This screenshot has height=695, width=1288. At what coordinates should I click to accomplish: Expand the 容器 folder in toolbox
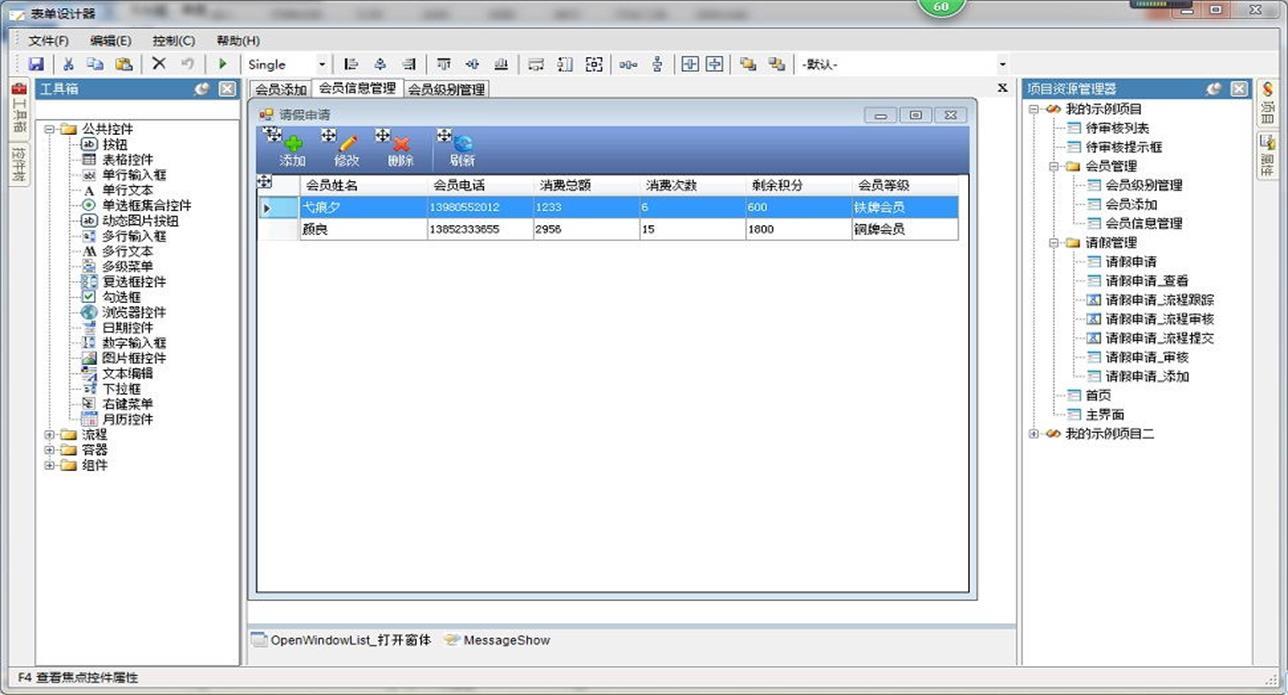(x=50, y=450)
